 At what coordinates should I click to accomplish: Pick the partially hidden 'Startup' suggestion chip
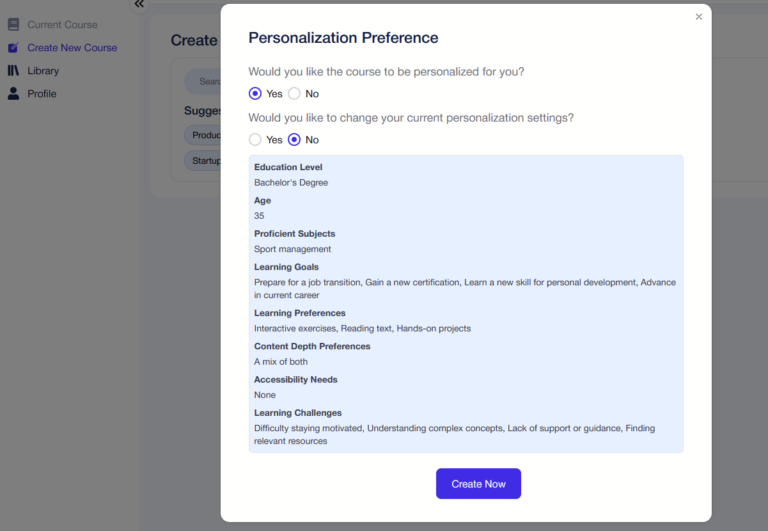click(x=203, y=160)
